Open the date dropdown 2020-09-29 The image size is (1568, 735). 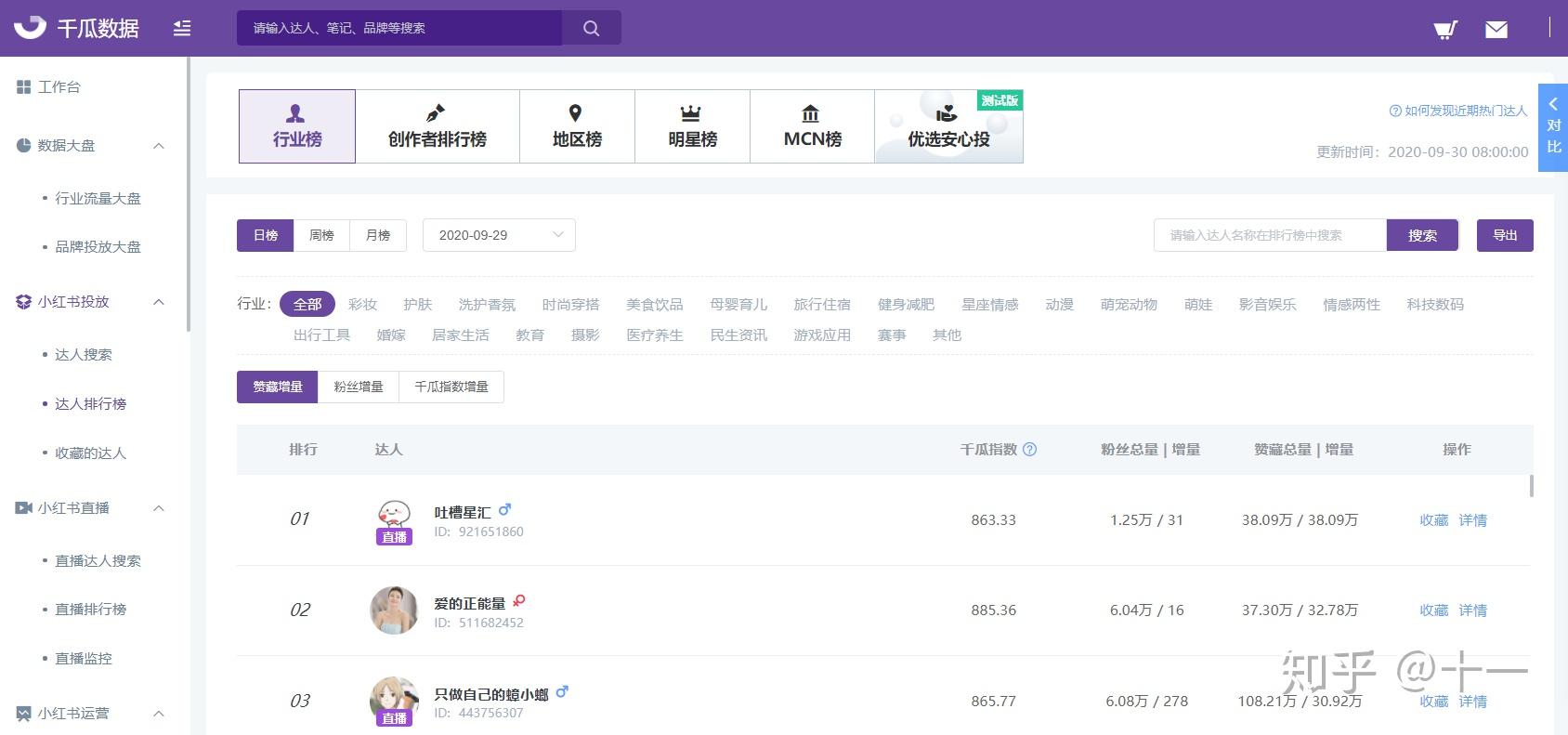499,235
